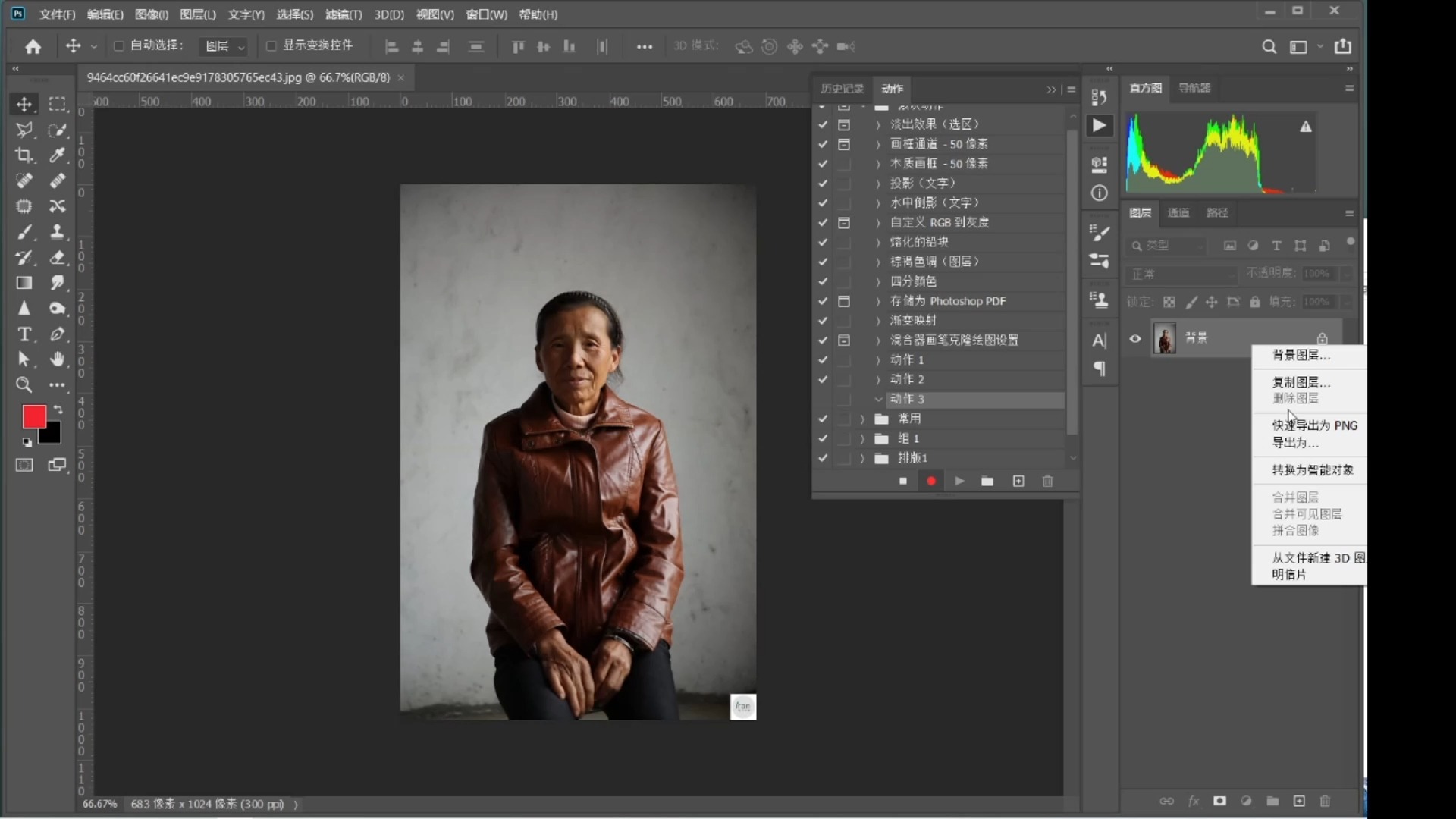This screenshot has width=1456, height=819.
Task: Open the 滤镜(T) menu
Action: (x=343, y=14)
